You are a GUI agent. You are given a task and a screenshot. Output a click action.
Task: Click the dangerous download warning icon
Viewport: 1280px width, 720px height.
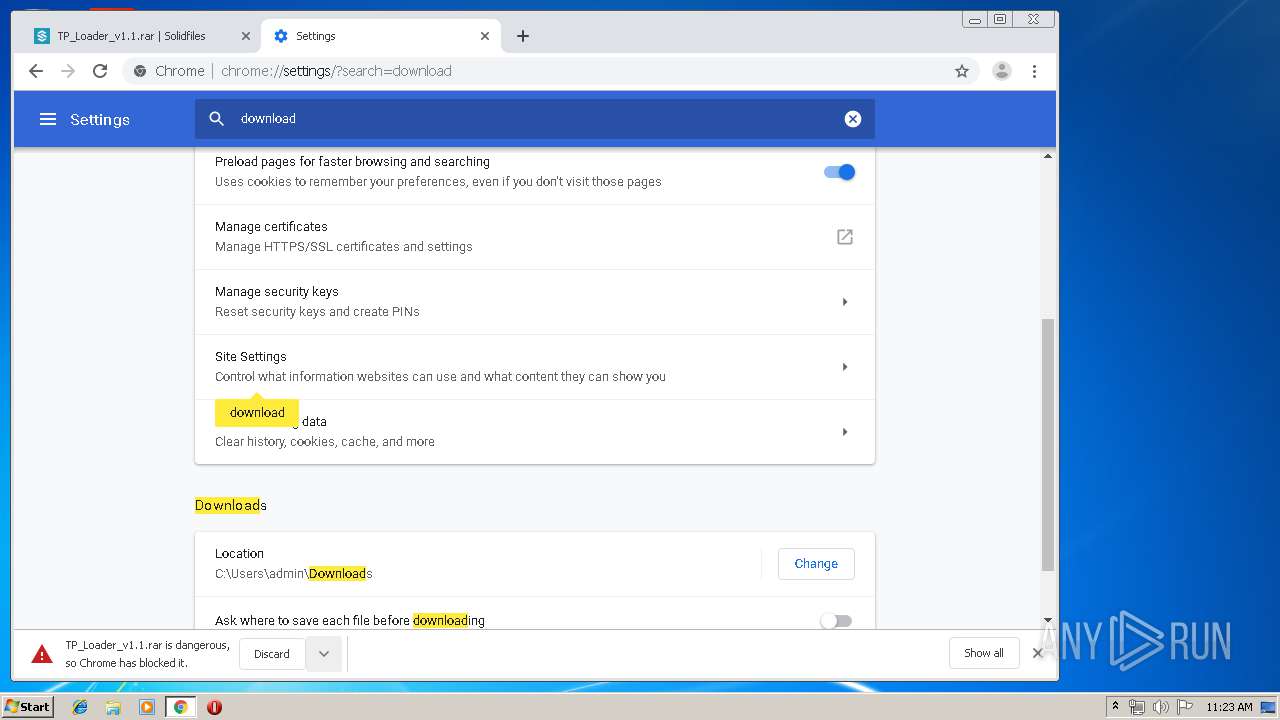[x=42, y=654]
